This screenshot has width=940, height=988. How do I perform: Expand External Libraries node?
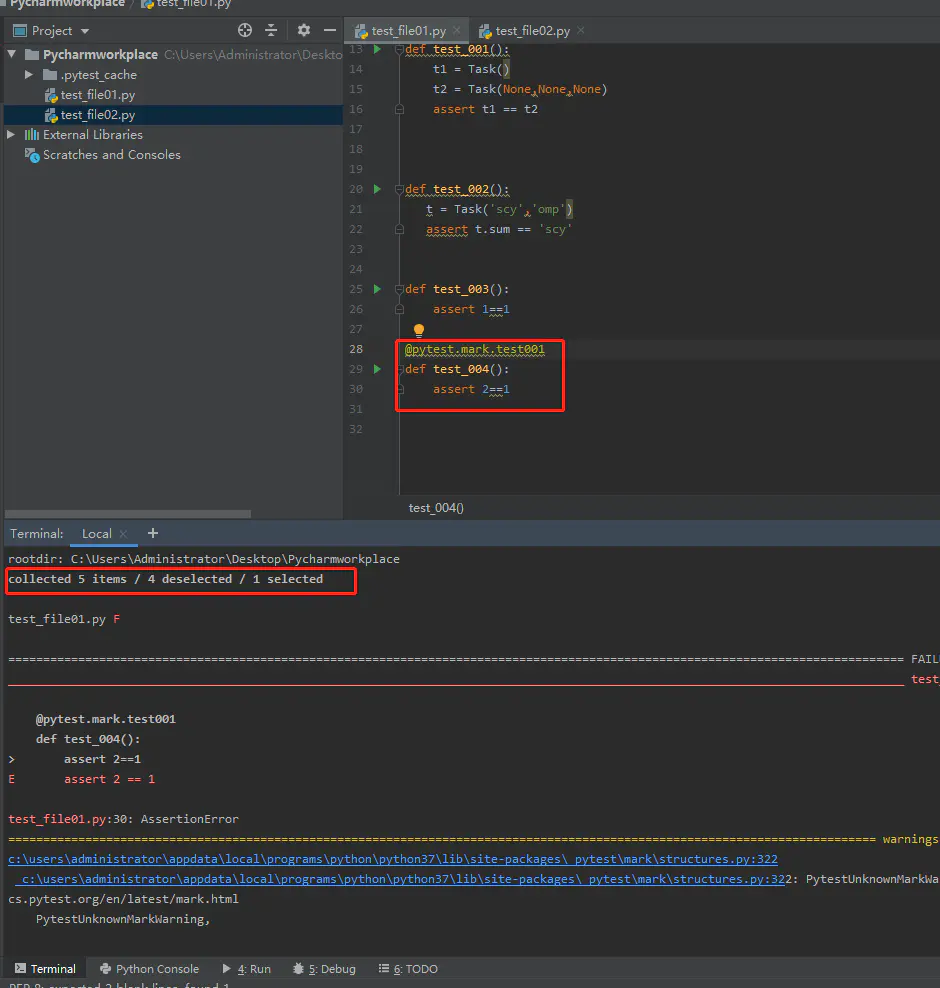[x=11, y=135]
